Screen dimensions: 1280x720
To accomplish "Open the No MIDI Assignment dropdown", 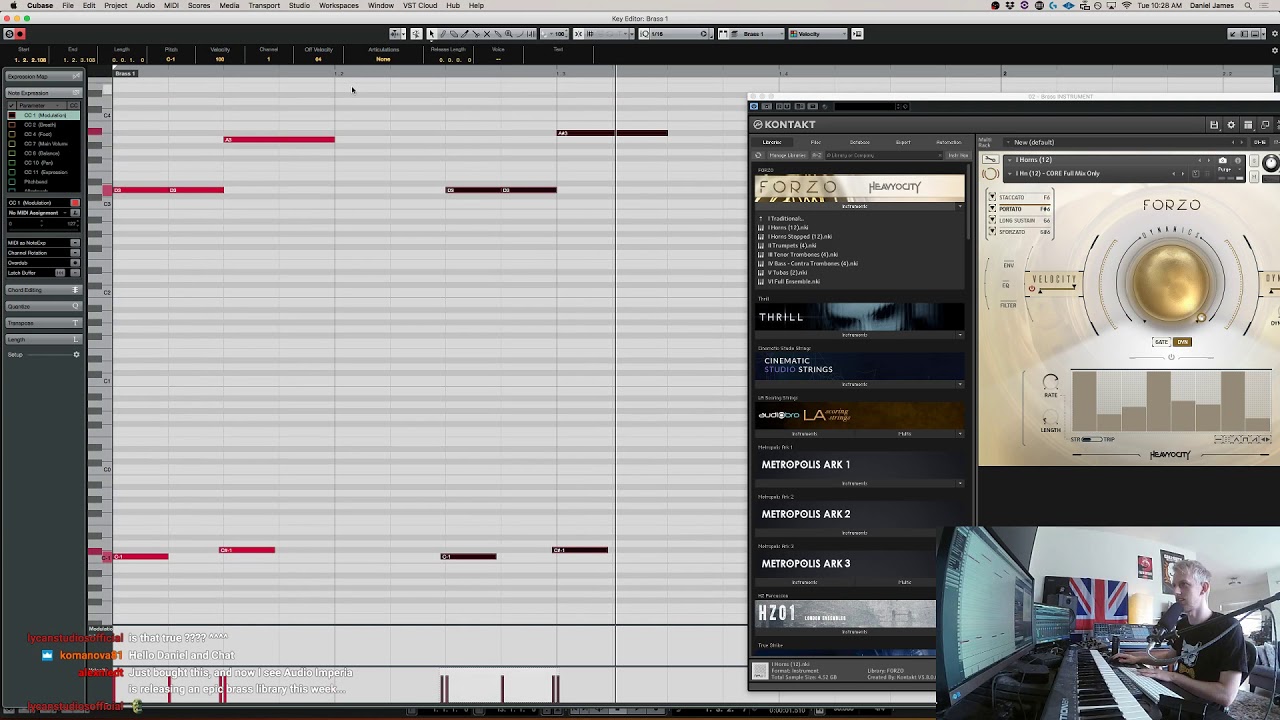I will (38, 213).
